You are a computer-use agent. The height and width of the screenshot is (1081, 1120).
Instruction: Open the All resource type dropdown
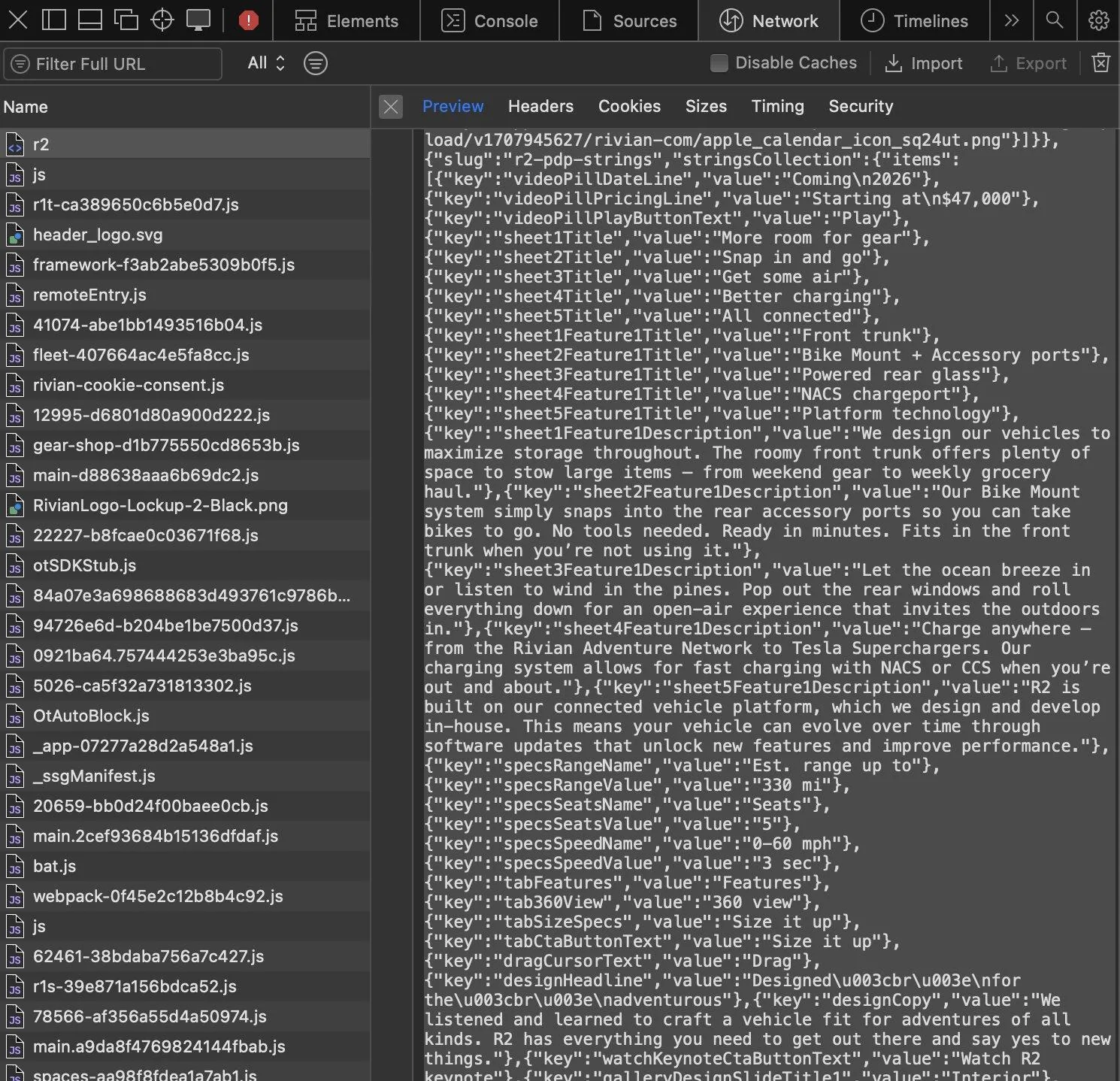266,63
